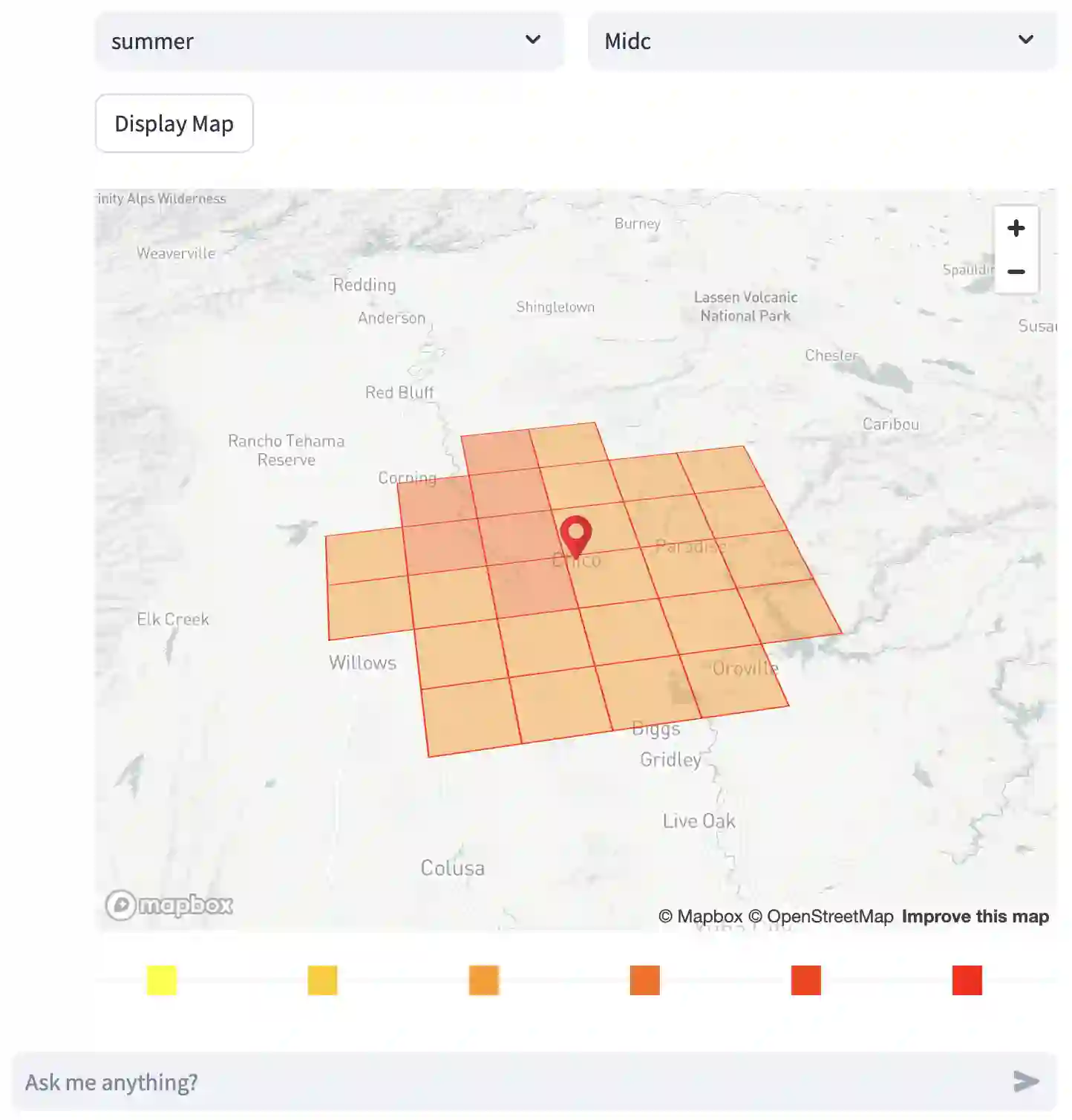The width and height of the screenshot is (1072, 1120).
Task: Select the light orange legend swatch
Action: pos(484,980)
